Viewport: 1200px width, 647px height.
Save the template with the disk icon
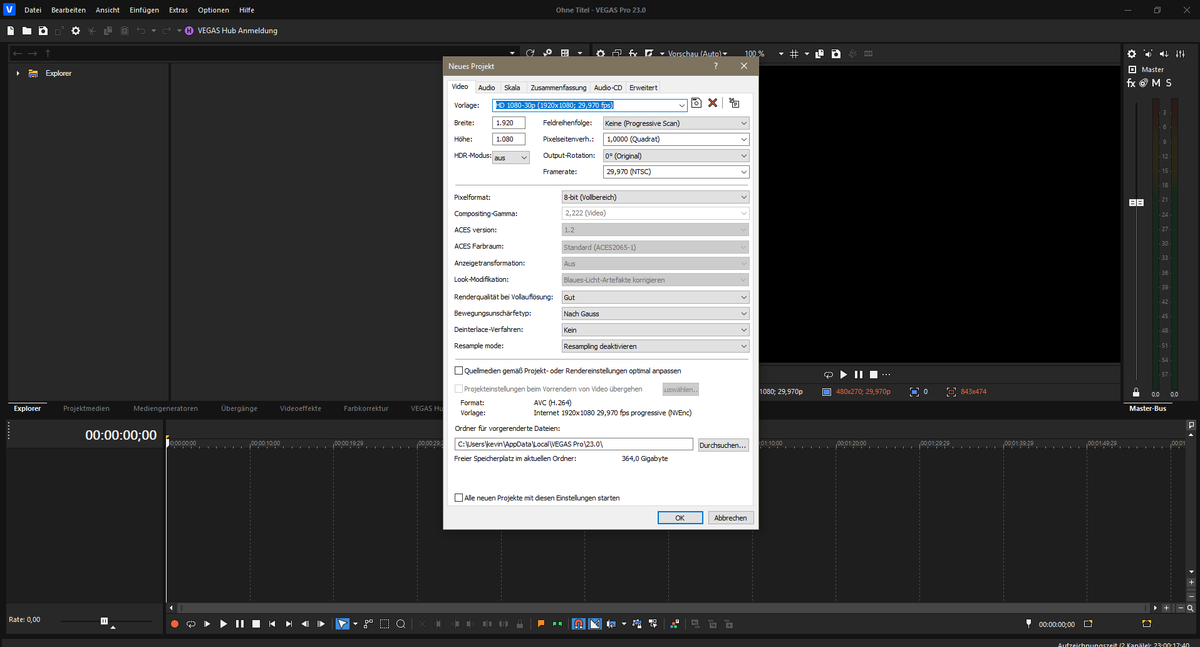click(696, 103)
